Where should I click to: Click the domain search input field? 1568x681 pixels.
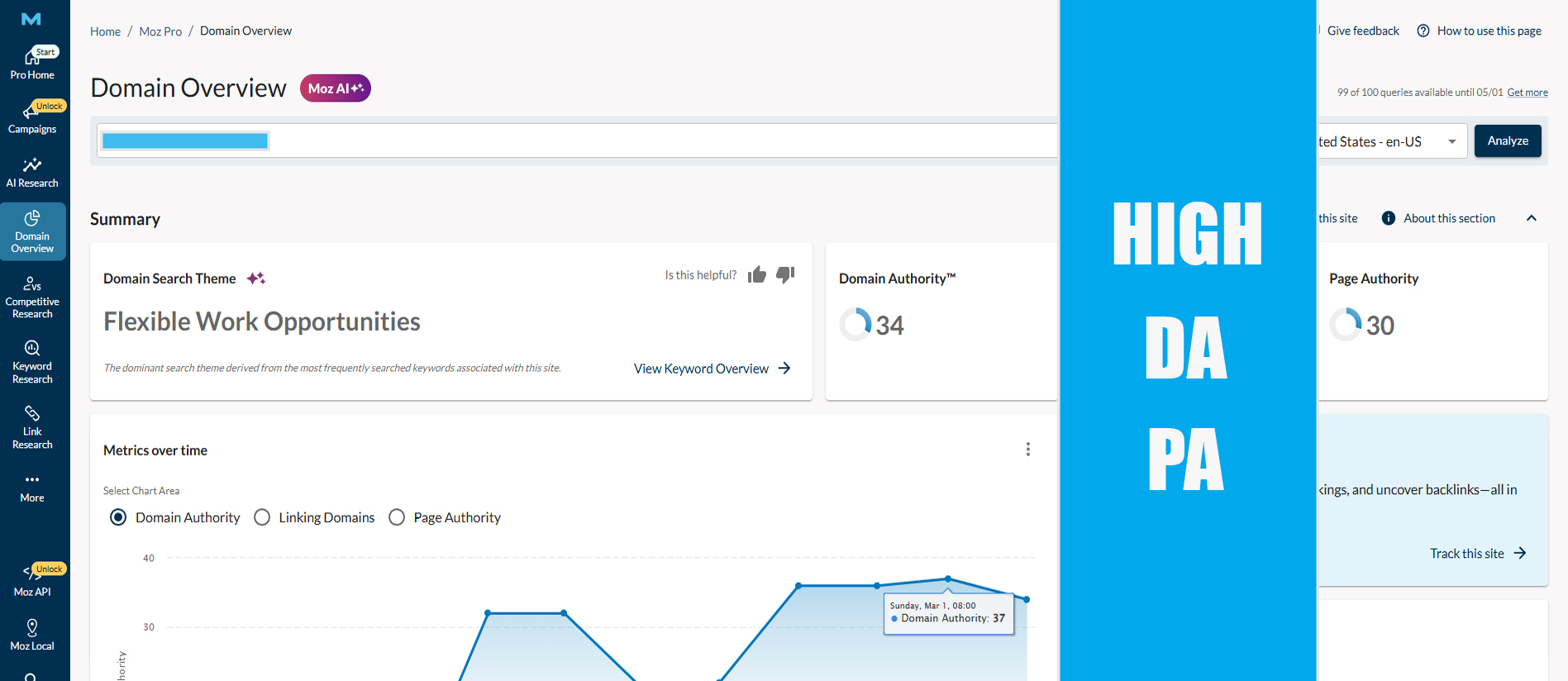[x=577, y=140]
